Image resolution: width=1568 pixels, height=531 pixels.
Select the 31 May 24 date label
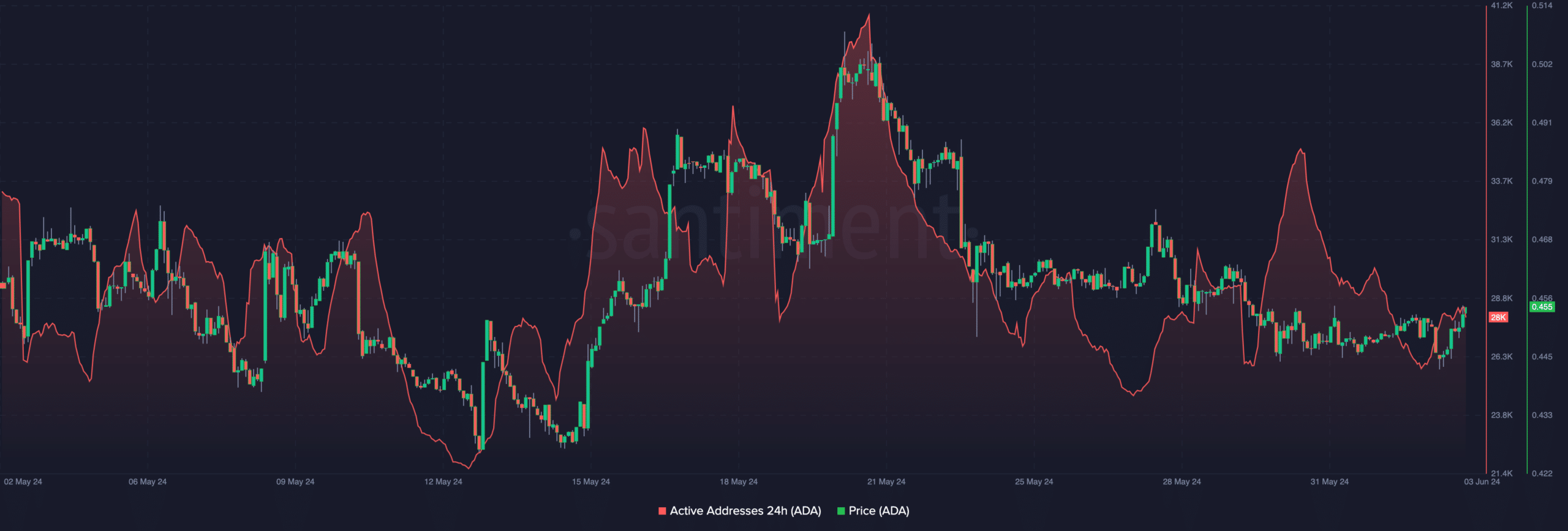[x=1330, y=482]
